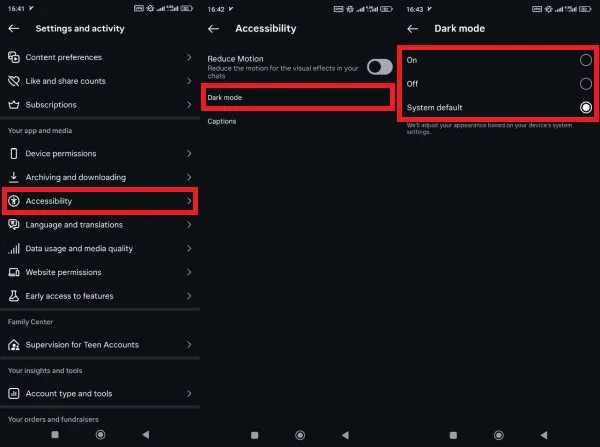Expand Archiving and downloading chevron
The height and width of the screenshot is (447, 600).
189,177
